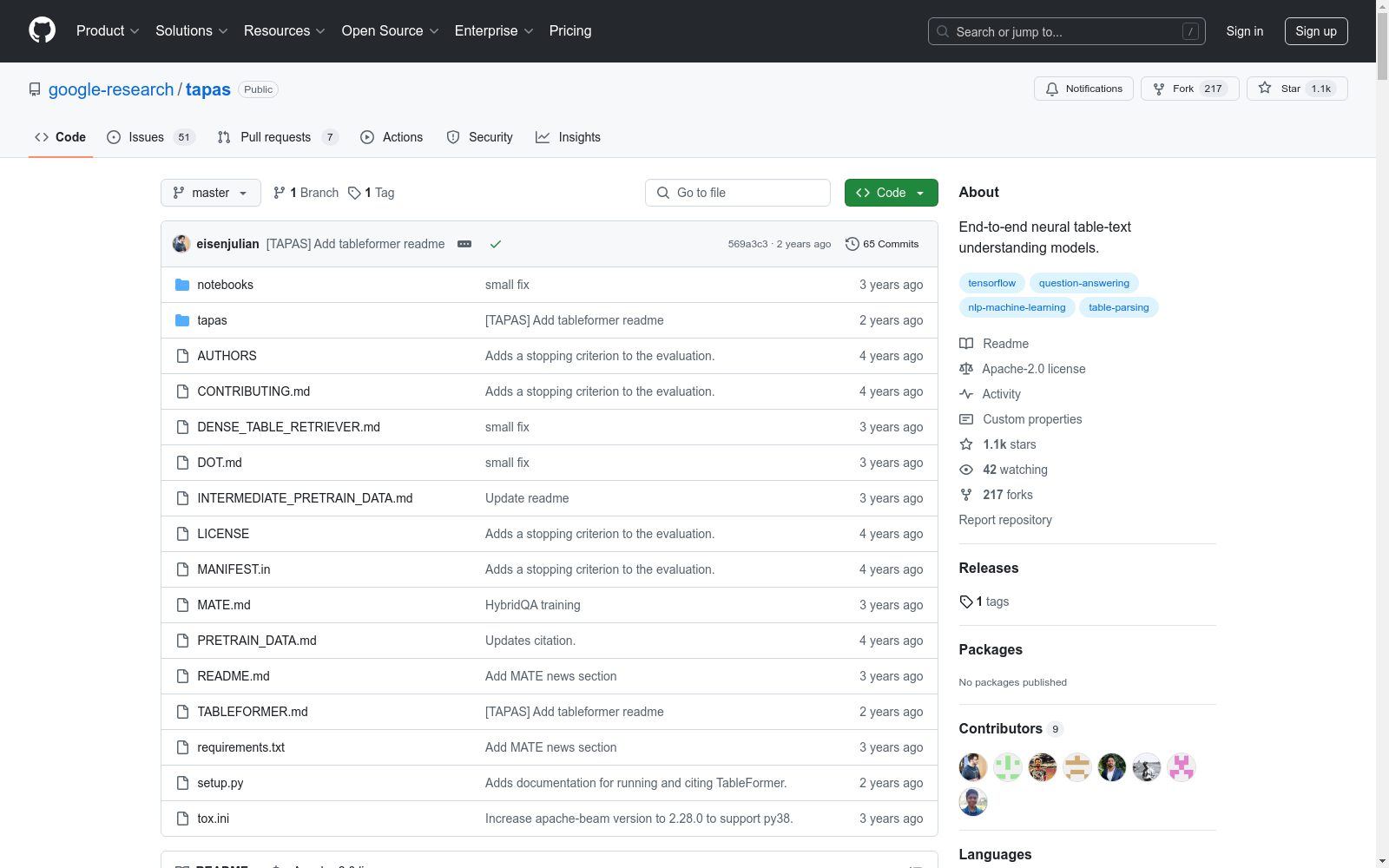This screenshot has height=868, width=1389.
Task: Click the branch icon next to 1 Branch
Action: coord(280,193)
